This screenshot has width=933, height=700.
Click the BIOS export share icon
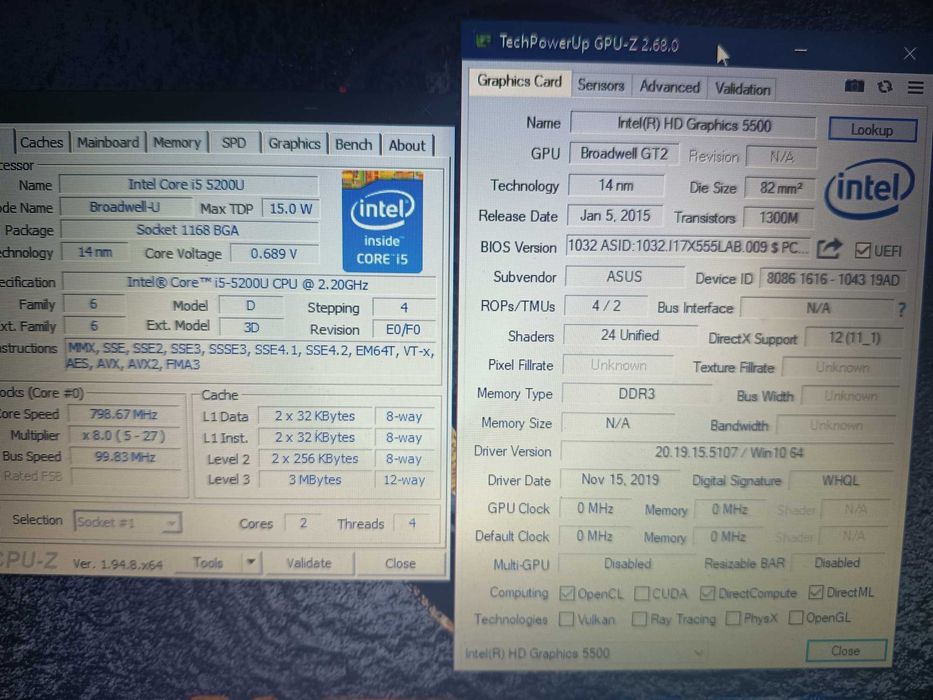[829, 248]
